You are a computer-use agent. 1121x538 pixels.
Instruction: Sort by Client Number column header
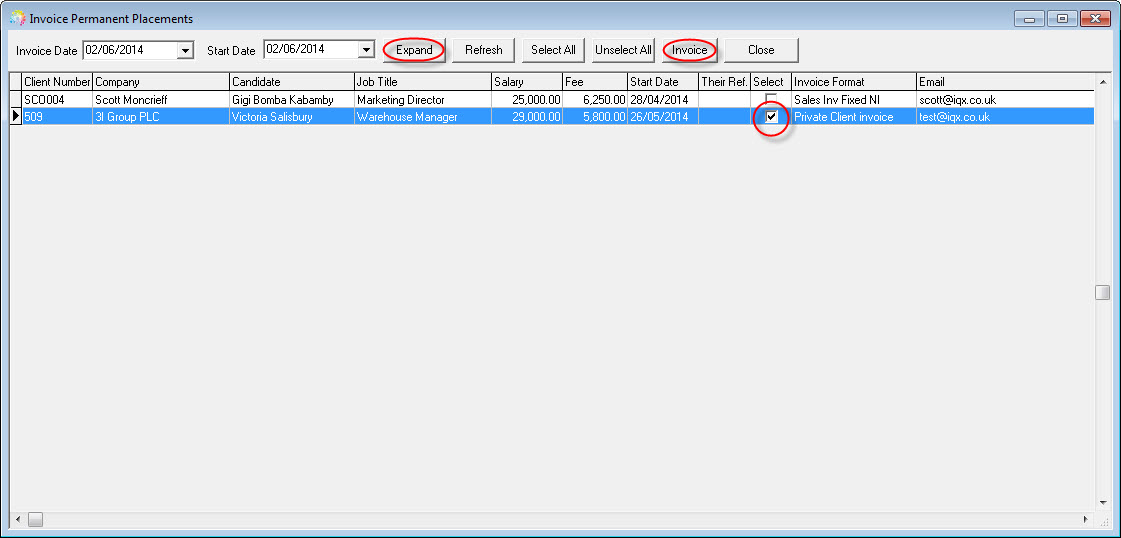57,82
